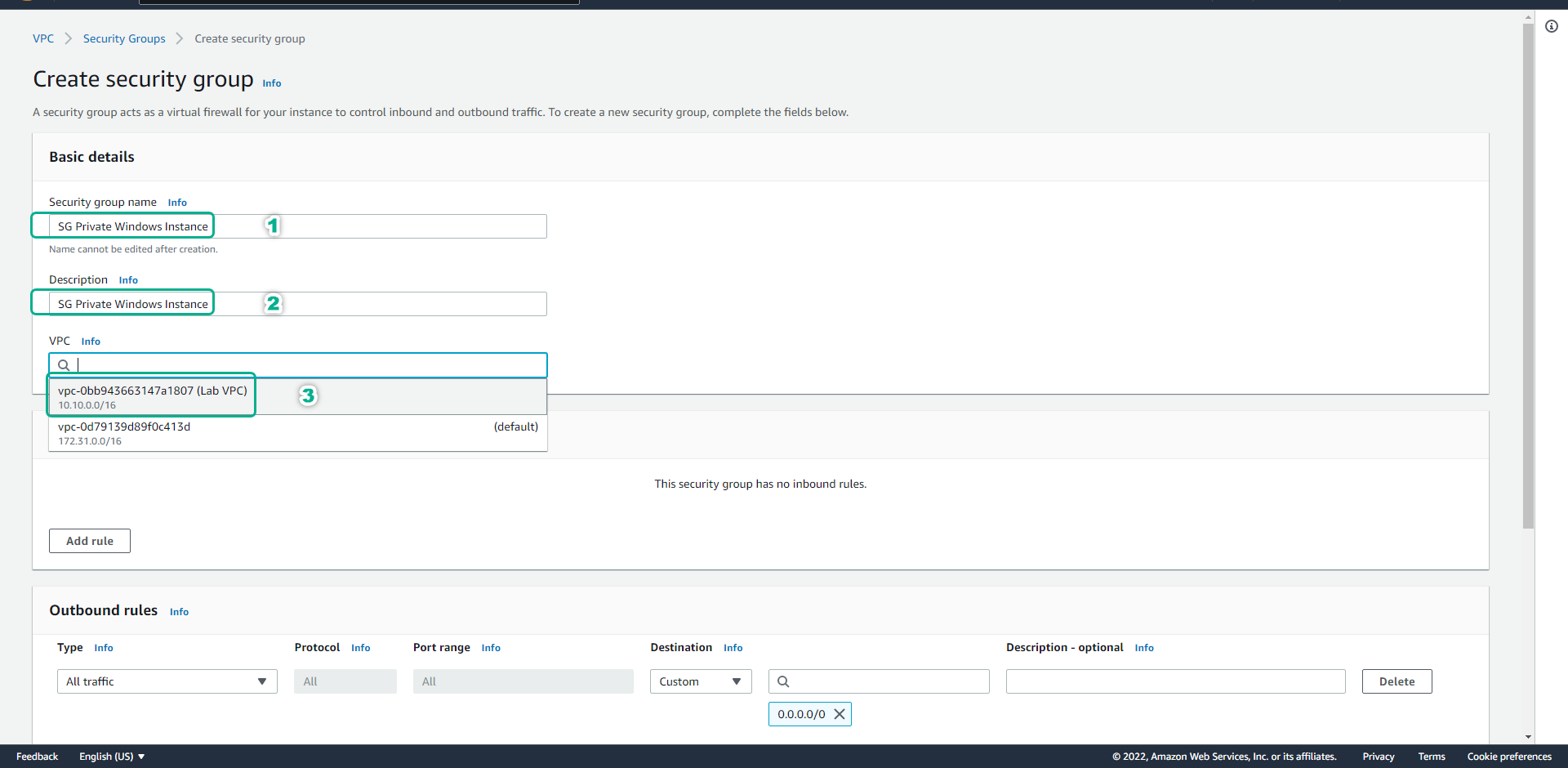Image resolution: width=1568 pixels, height=768 pixels.
Task: Remove the 0.0.0.0/0 destination chip
Action: (839, 714)
